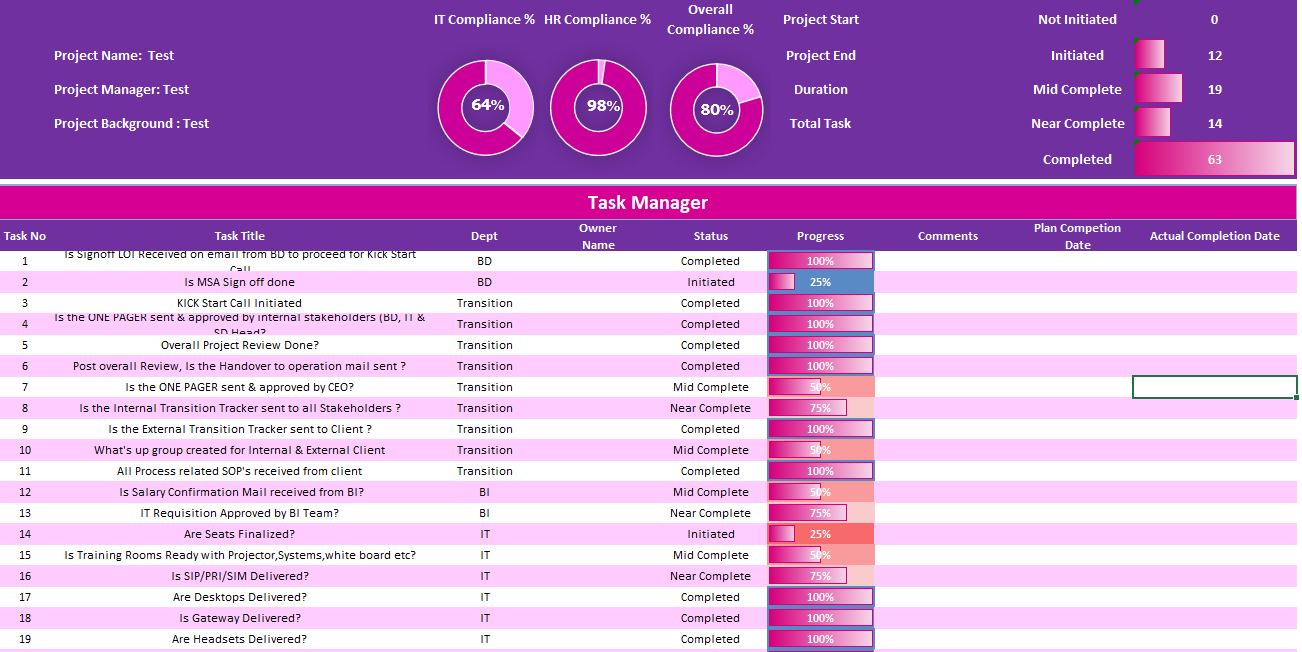Image resolution: width=1302 pixels, height=652 pixels.
Task: Click the Duration label
Action: 821,89
